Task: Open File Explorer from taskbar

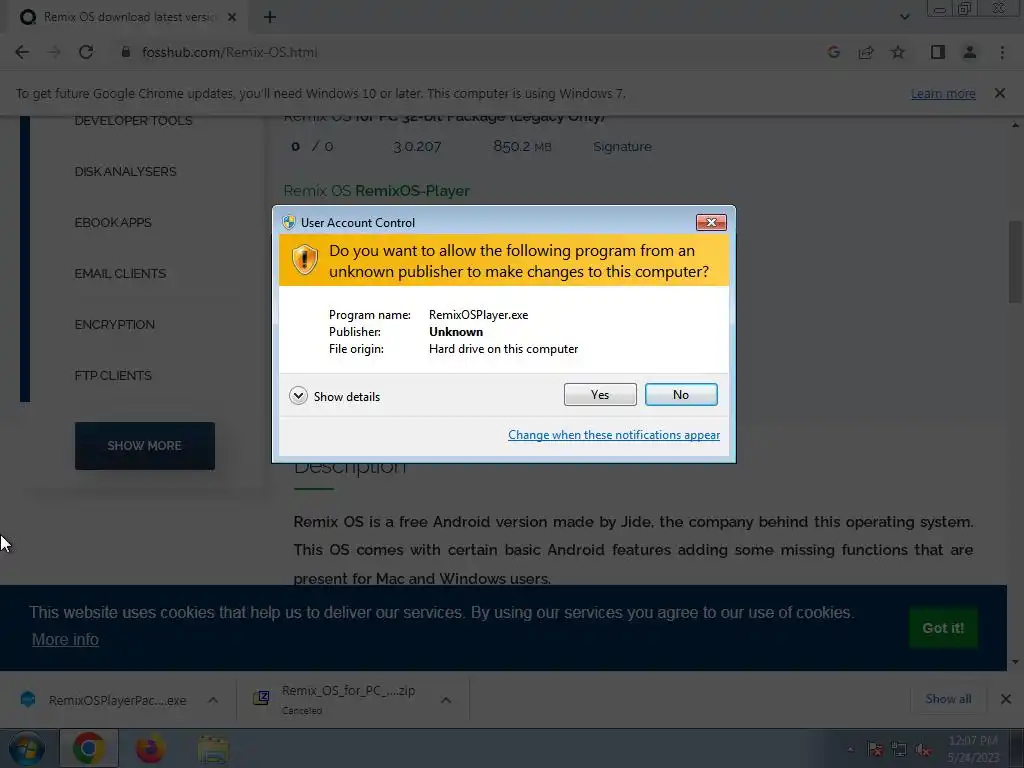Action: tap(213, 749)
